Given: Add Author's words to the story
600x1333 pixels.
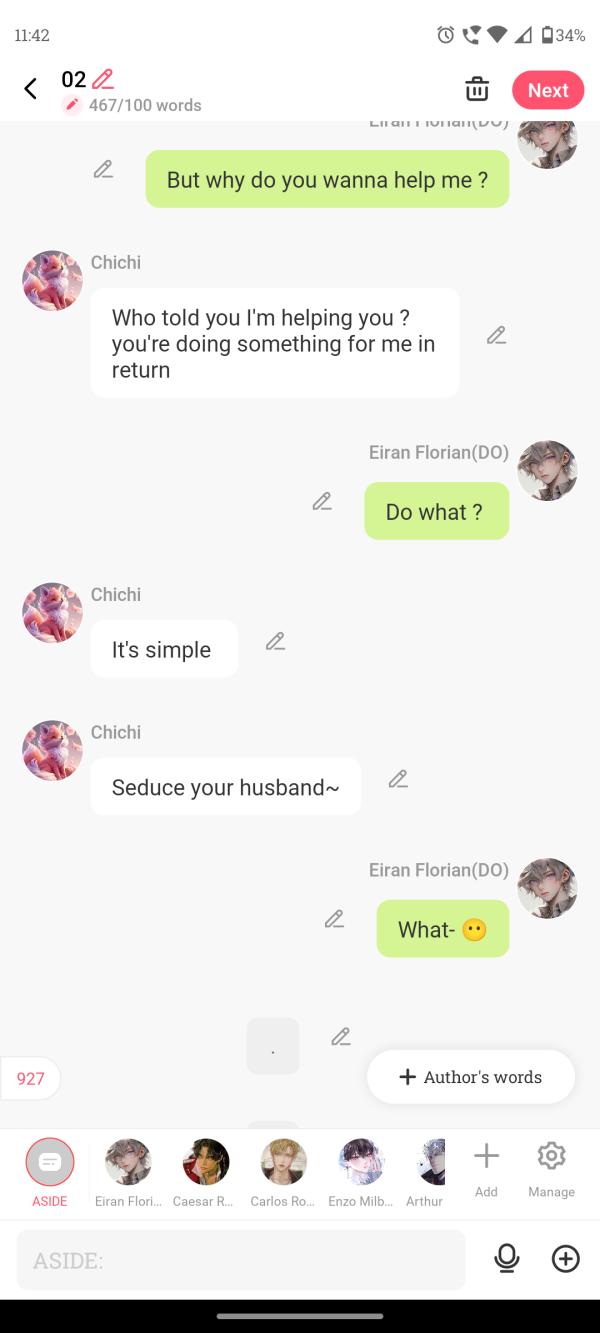Looking at the screenshot, I should click(470, 1077).
